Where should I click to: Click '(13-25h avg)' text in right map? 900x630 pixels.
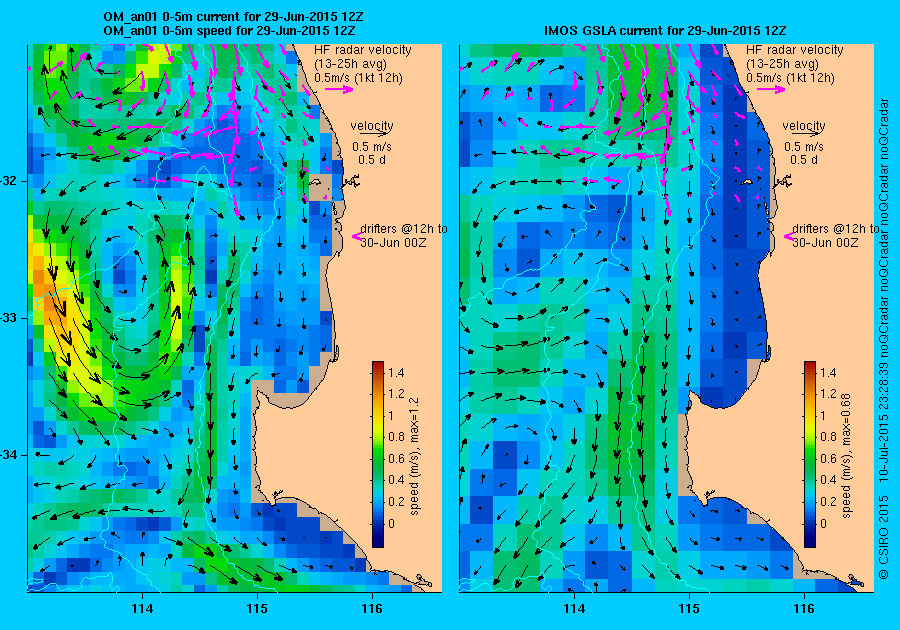pos(782,64)
